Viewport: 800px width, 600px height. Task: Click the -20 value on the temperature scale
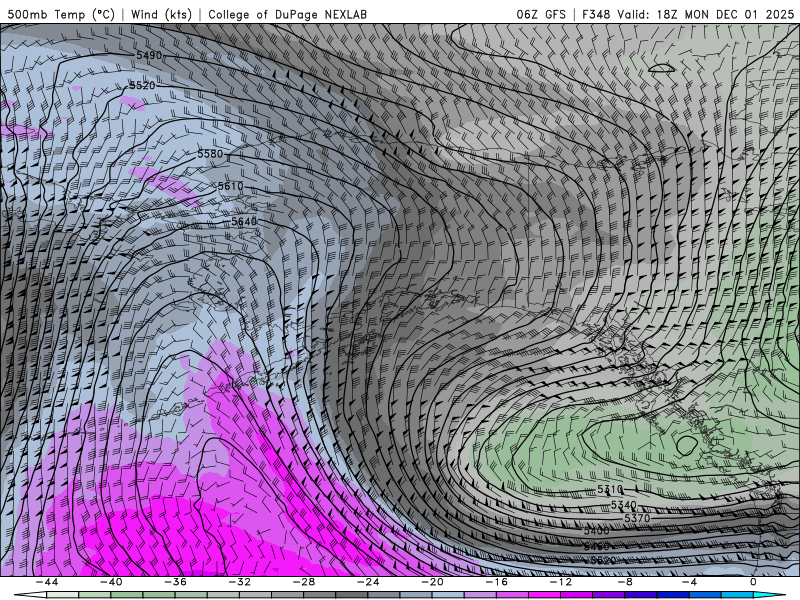pos(432,582)
